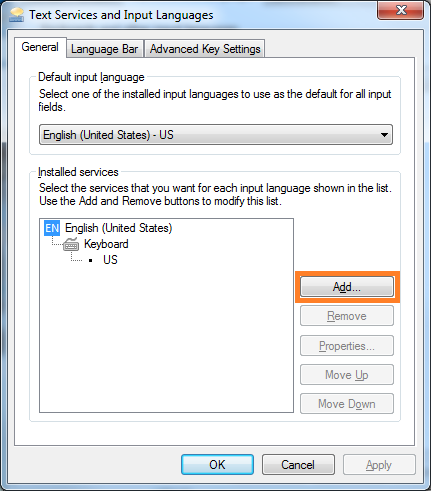Click the Text Services title bar icon
Viewport: 431px width, 491px height.
16,15
